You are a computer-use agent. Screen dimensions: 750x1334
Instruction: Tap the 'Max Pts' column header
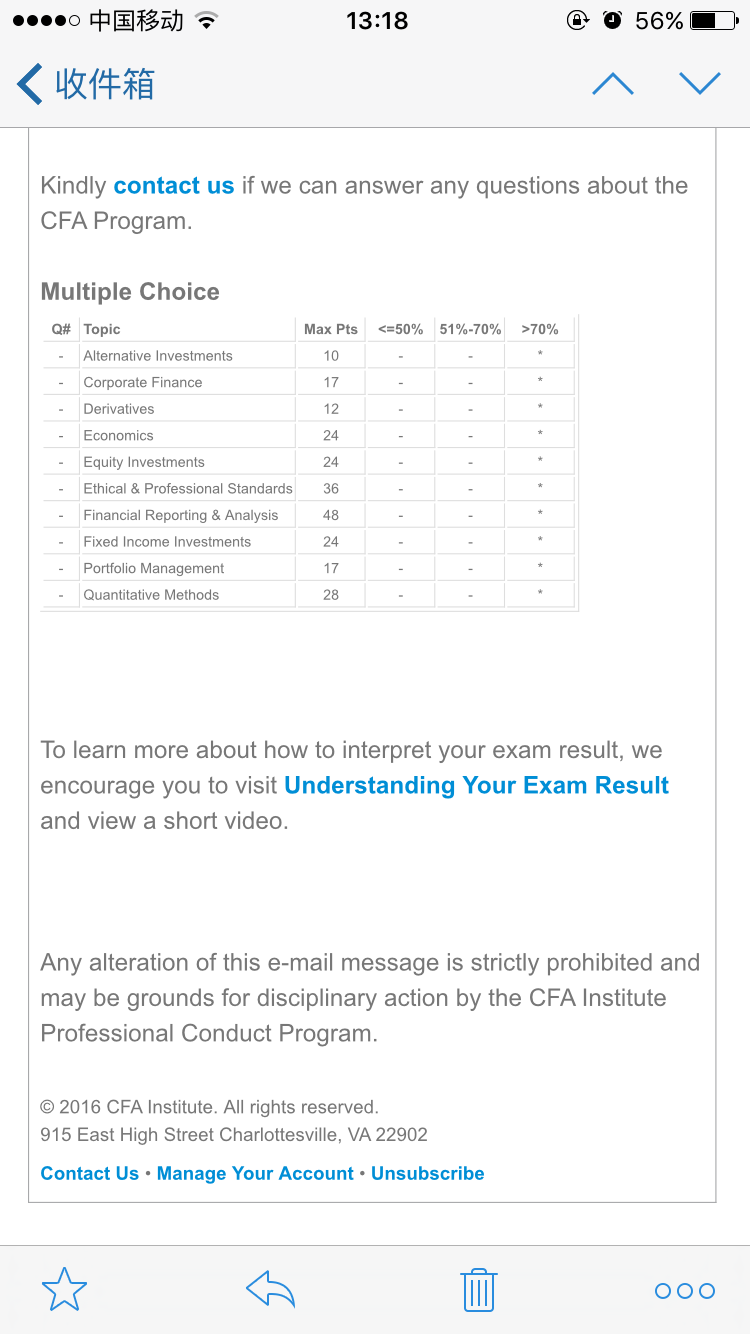click(x=331, y=329)
